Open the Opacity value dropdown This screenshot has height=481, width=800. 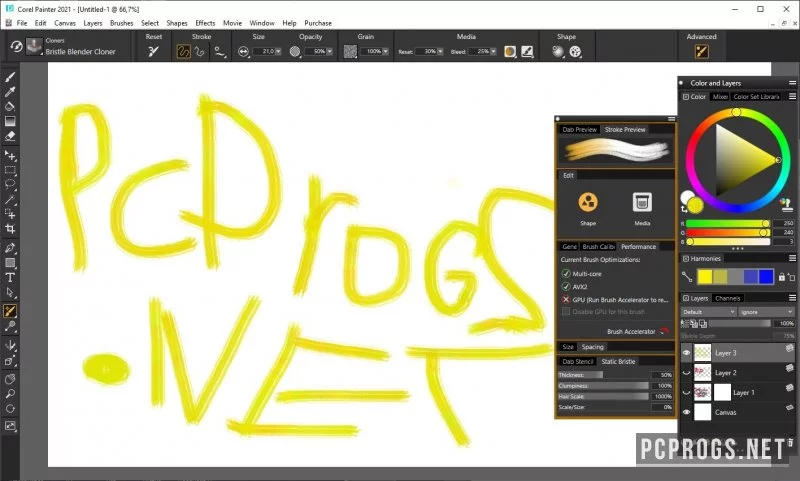pos(329,52)
